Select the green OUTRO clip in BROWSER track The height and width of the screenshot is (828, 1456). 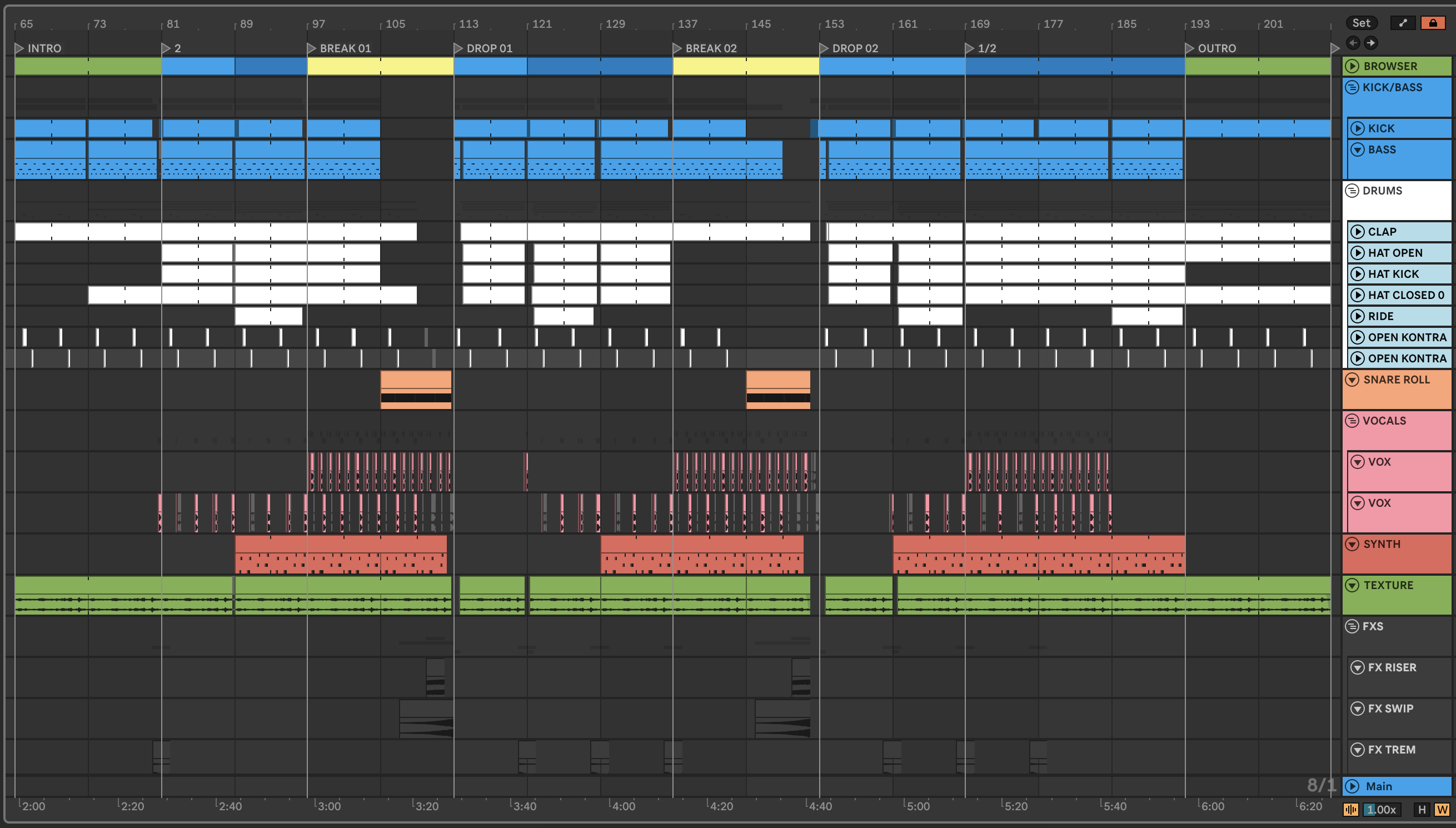pos(1258,66)
